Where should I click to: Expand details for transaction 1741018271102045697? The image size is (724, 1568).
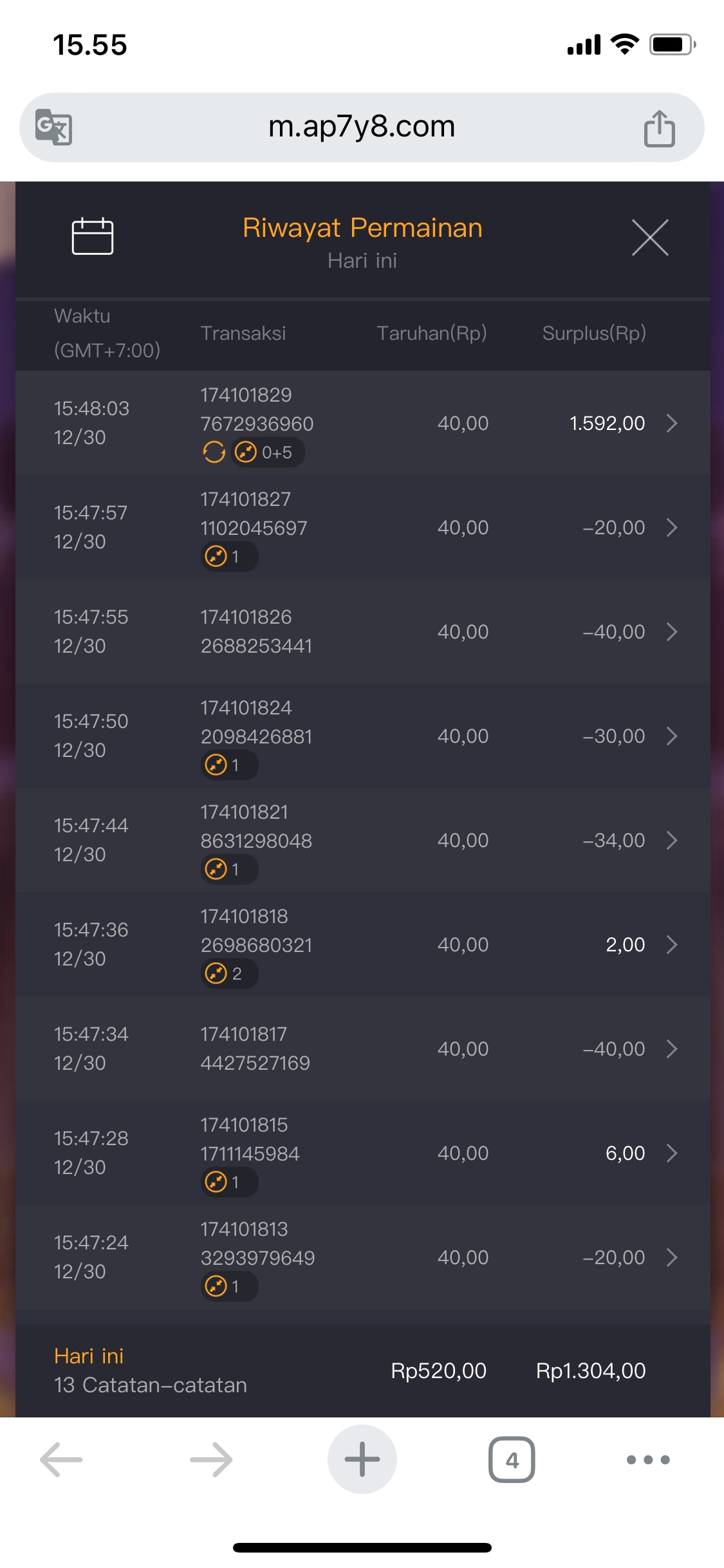pyautogui.click(x=672, y=527)
